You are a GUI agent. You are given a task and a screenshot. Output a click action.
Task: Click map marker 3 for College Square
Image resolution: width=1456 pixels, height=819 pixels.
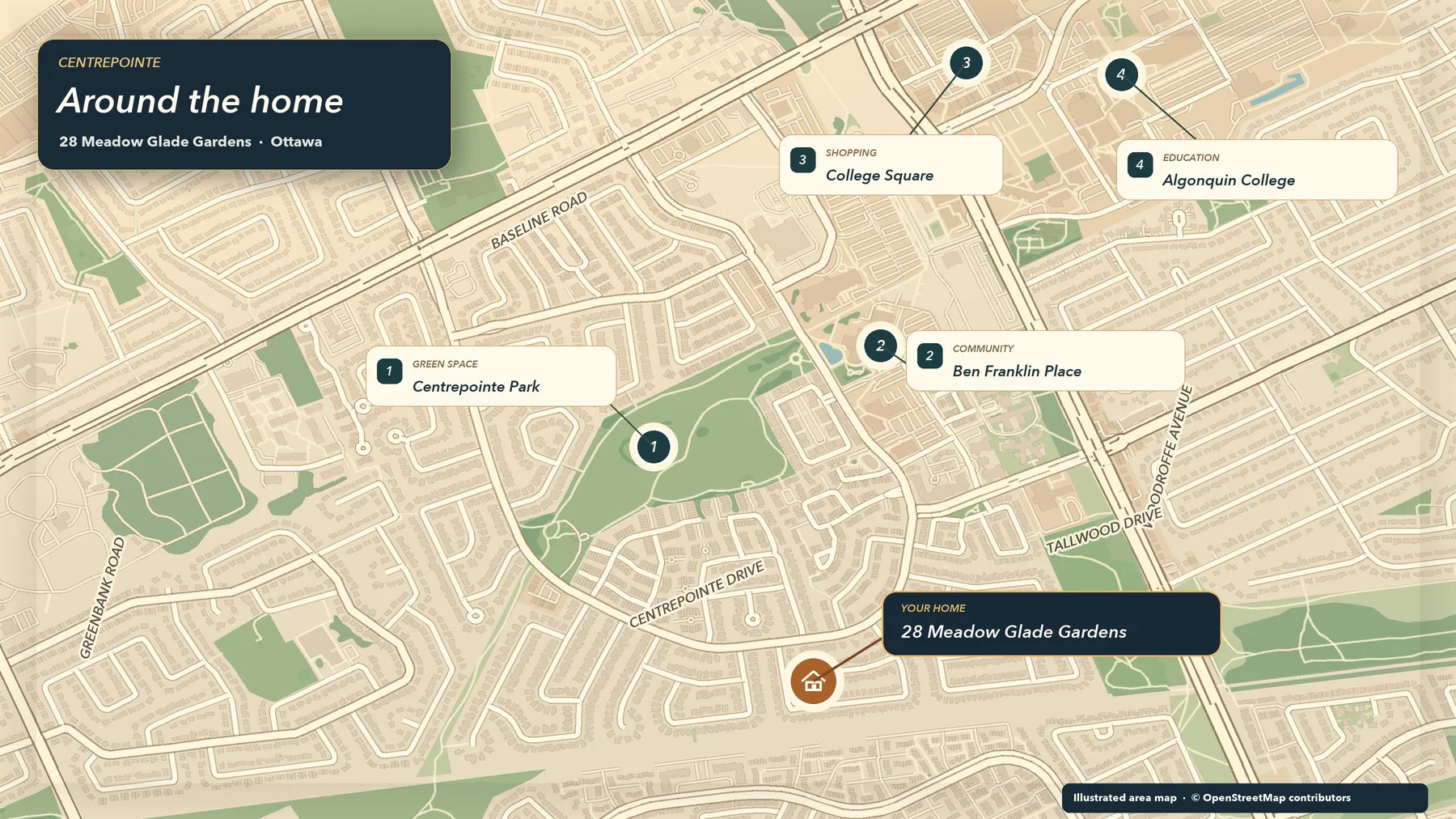966,63
